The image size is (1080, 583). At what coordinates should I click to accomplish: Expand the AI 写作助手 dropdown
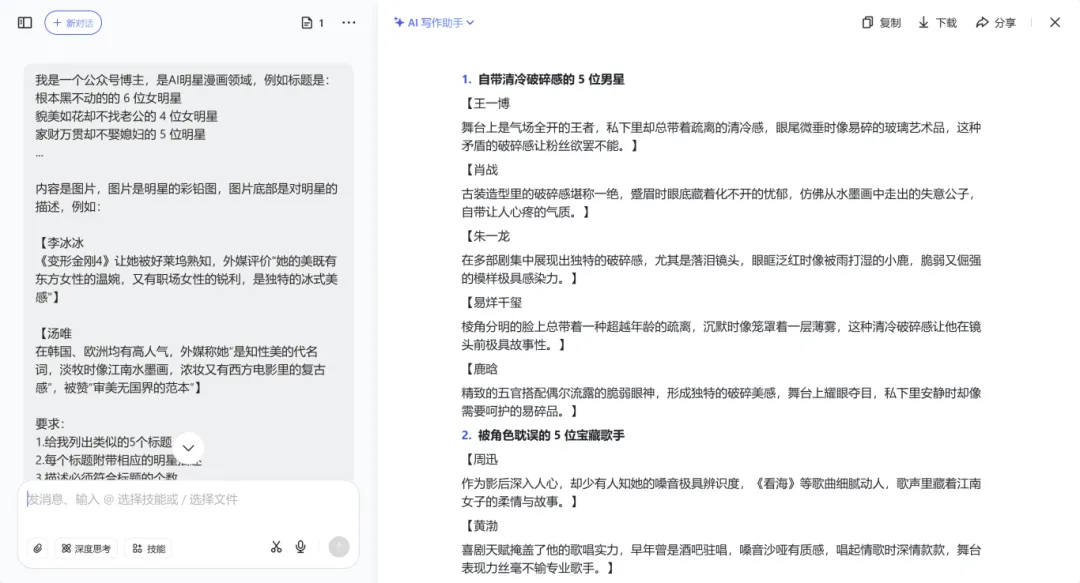click(x=434, y=22)
